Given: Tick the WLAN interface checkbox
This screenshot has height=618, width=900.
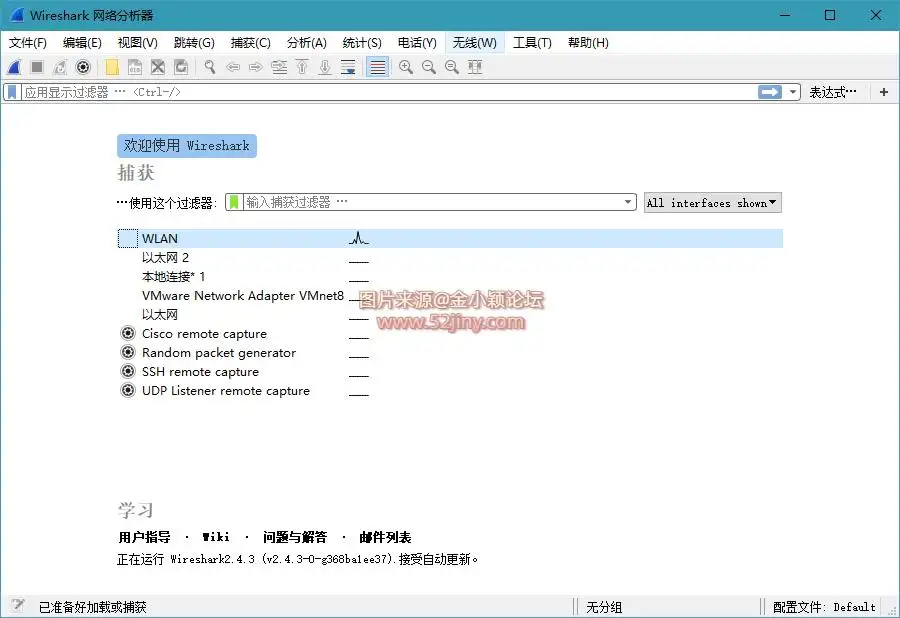Looking at the screenshot, I should point(126,238).
